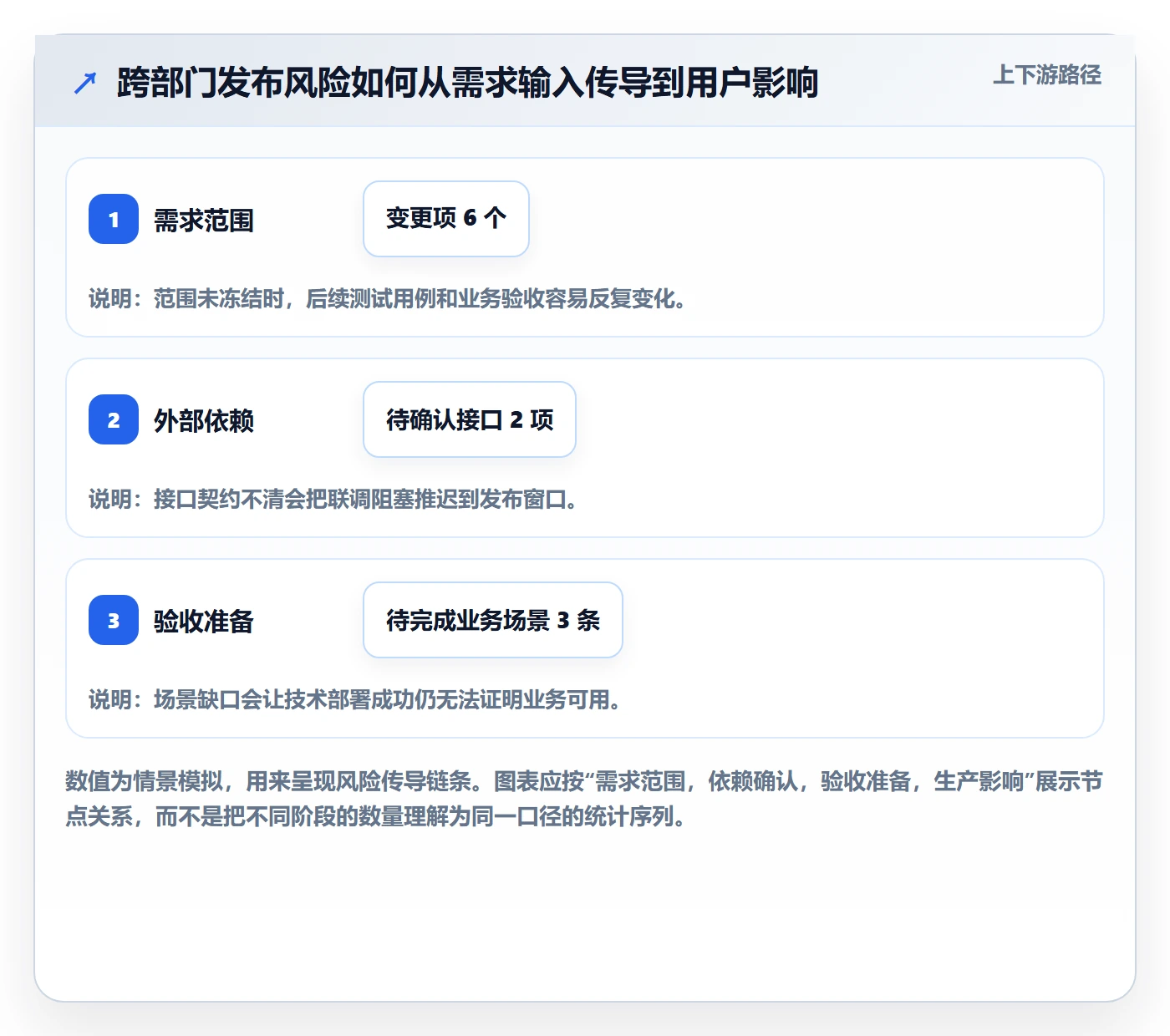Click the main title 跨部门发布风险如何从需求输入传导到用户影响
1170x1036 pixels.
click(x=467, y=83)
